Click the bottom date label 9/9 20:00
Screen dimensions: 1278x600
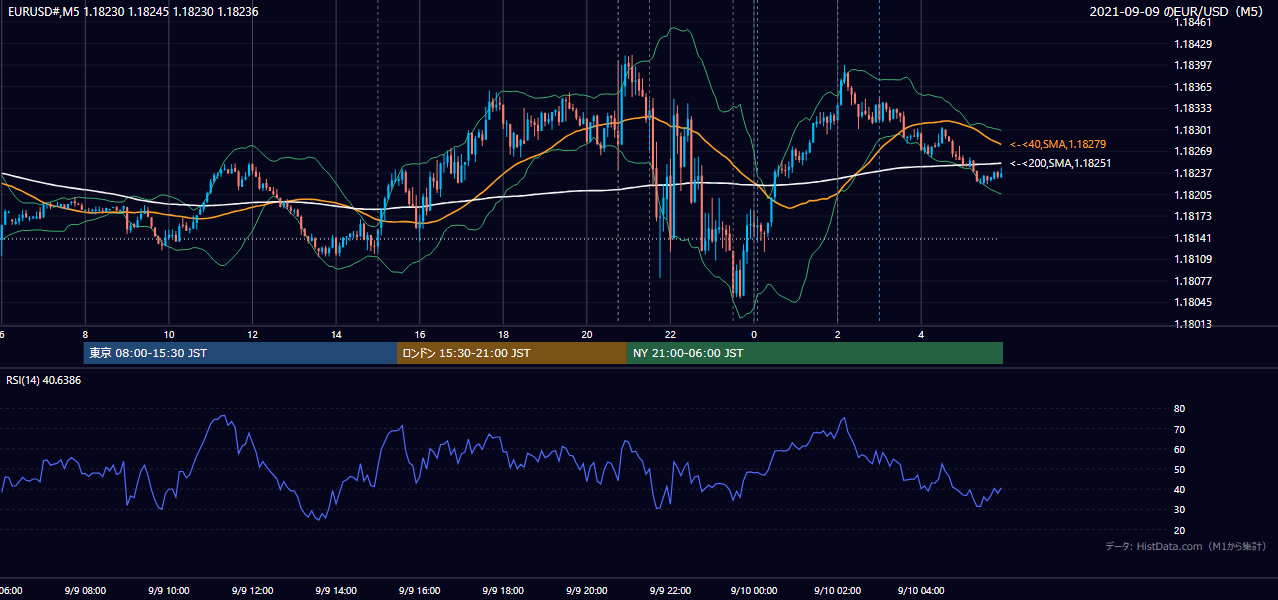click(x=587, y=591)
